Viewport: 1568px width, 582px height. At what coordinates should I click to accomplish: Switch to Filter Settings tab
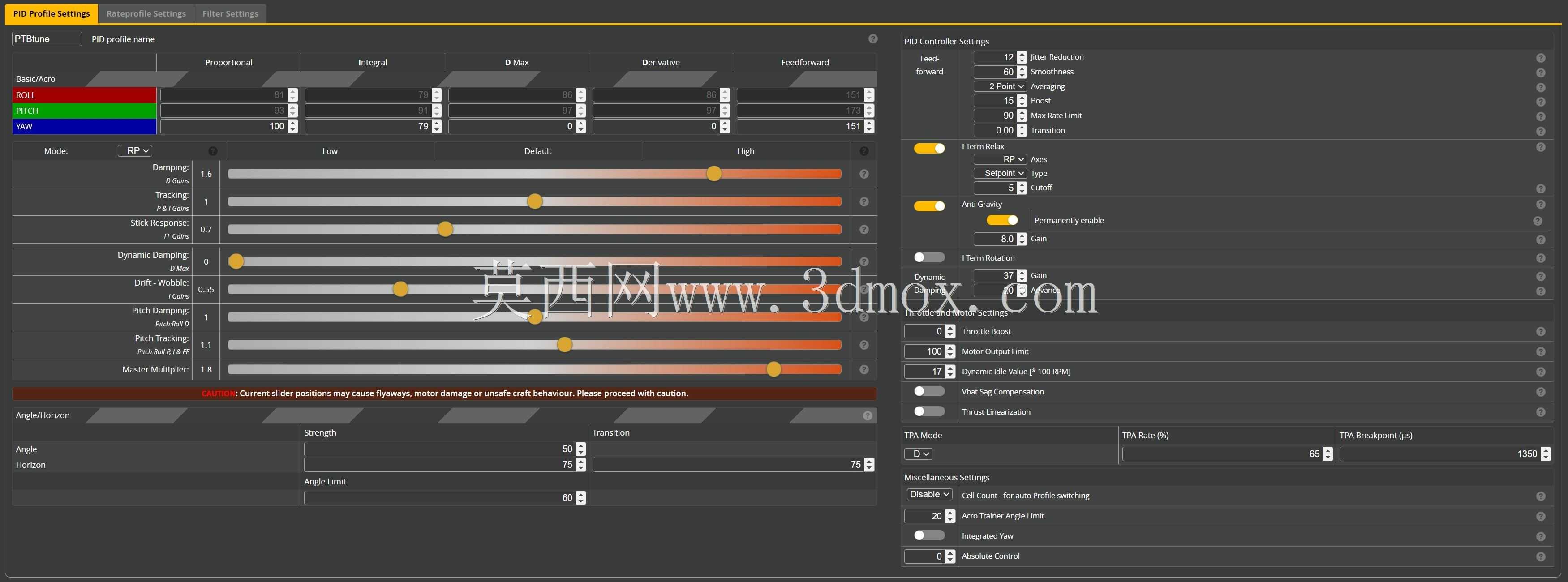(x=230, y=13)
